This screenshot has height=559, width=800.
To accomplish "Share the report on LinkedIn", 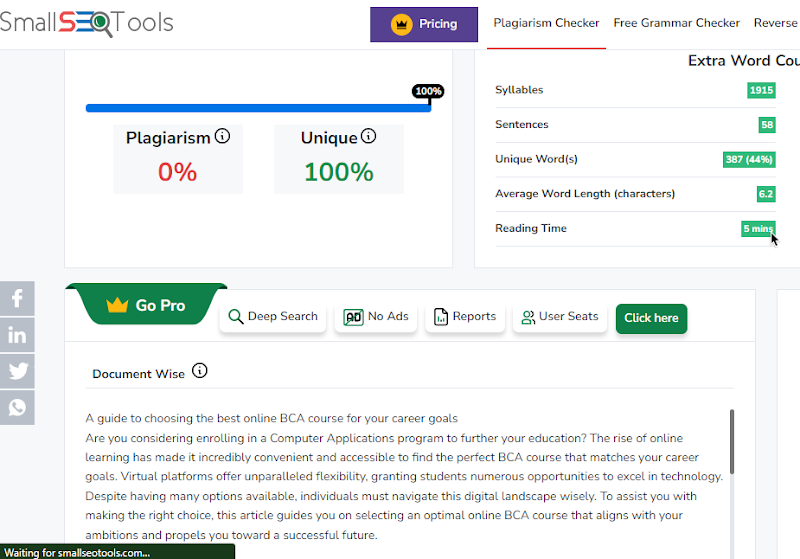I will pyautogui.click(x=17, y=335).
